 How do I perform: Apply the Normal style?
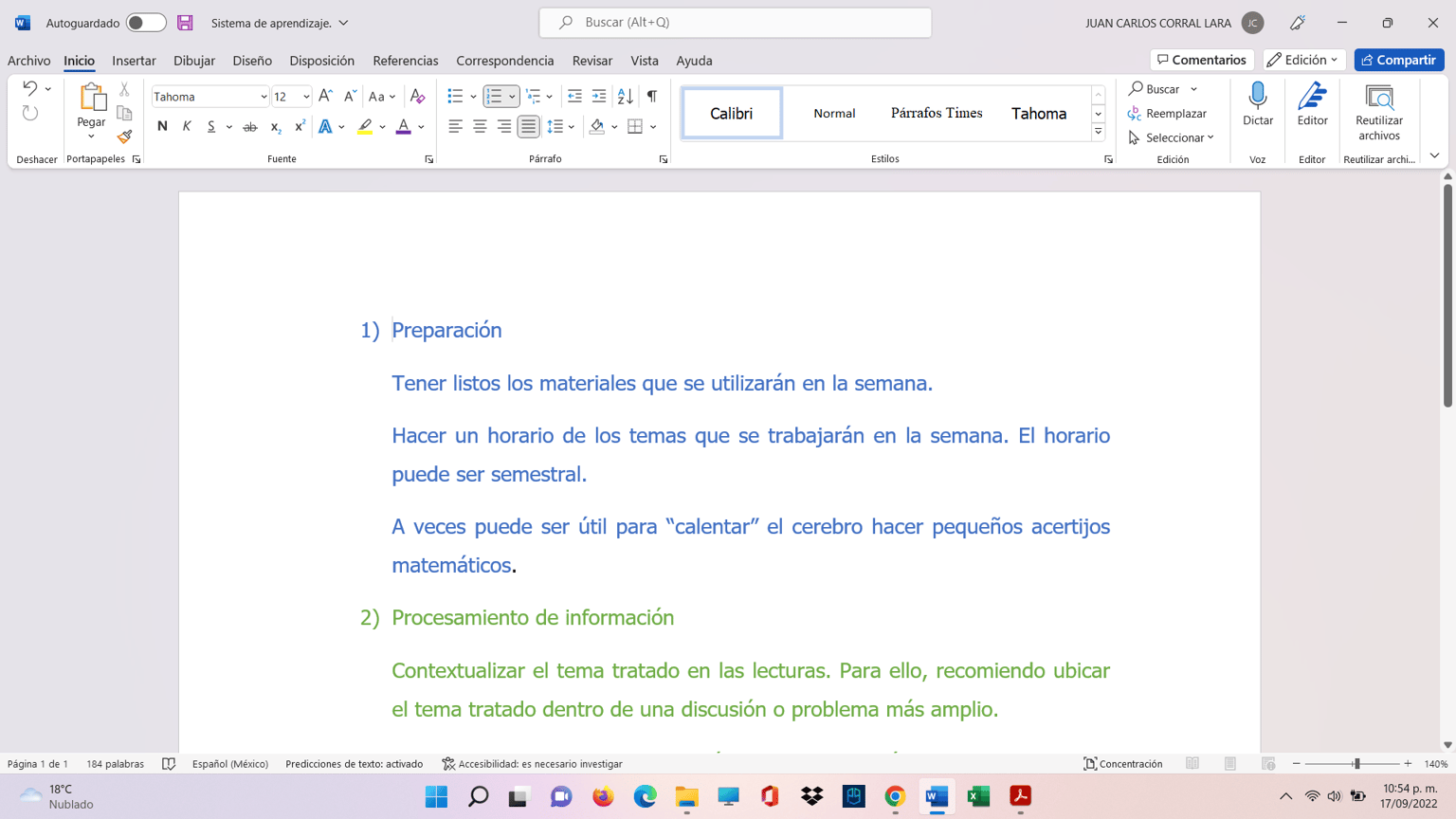[x=834, y=113]
